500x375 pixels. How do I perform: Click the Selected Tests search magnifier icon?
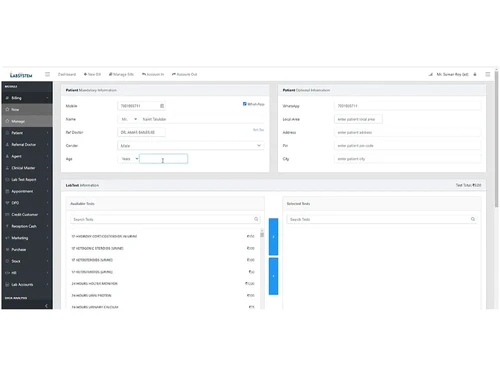click(x=473, y=219)
